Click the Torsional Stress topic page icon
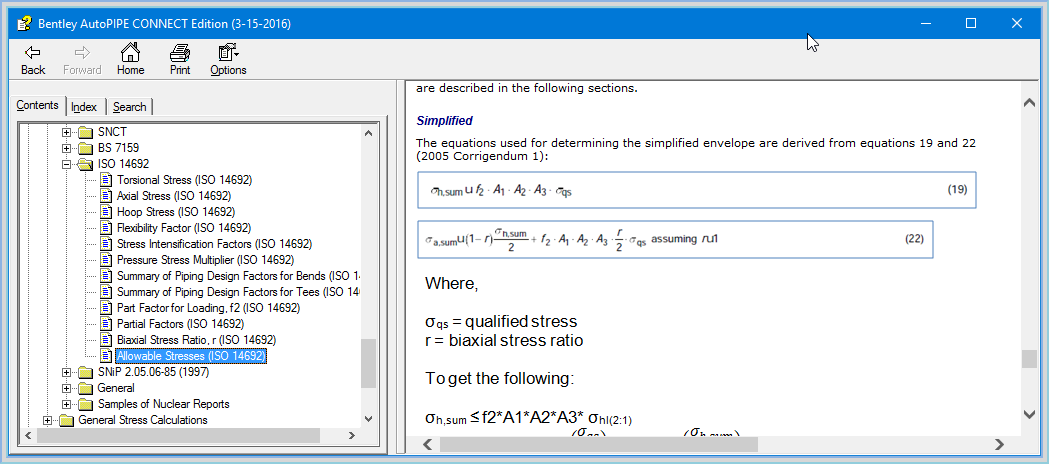 click(106, 180)
